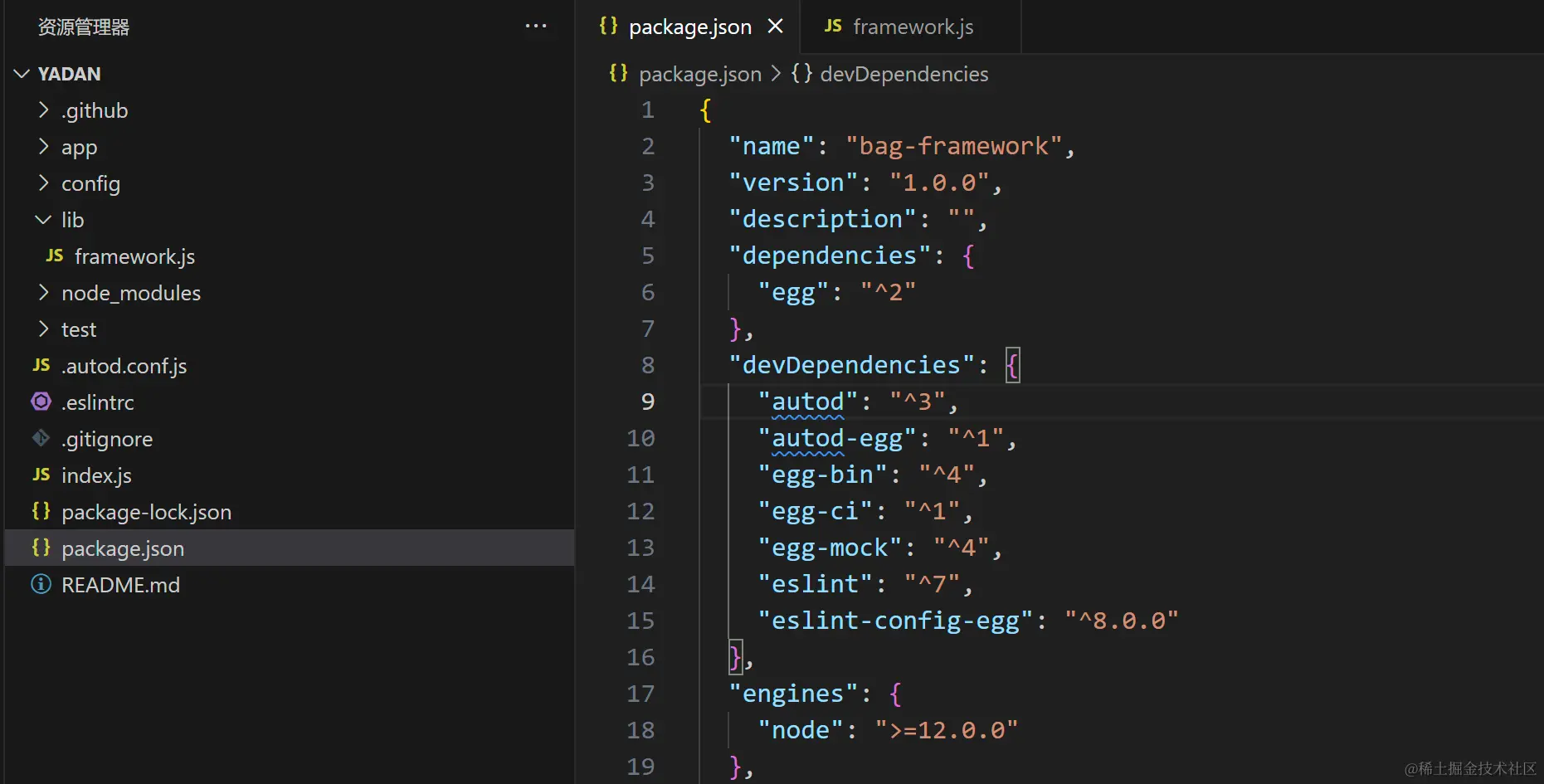Select the .github folder name
1544x784 pixels.
95,110
